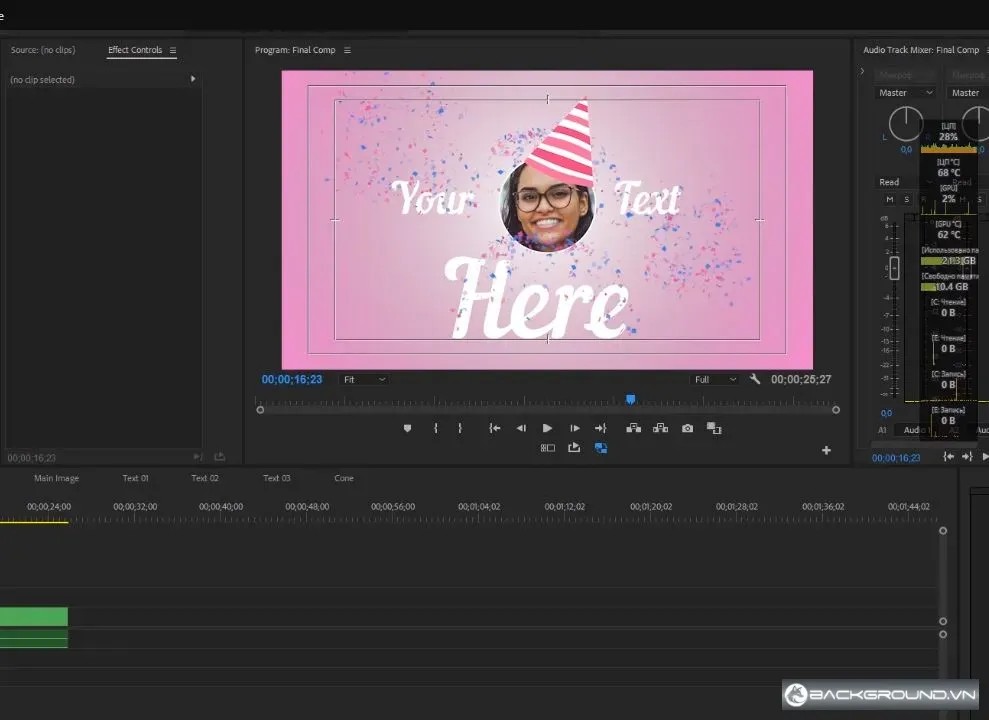This screenshot has width=989, height=720.
Task: Click the Effect Controls export icon at bottom
Action: (x=219, y=456)
